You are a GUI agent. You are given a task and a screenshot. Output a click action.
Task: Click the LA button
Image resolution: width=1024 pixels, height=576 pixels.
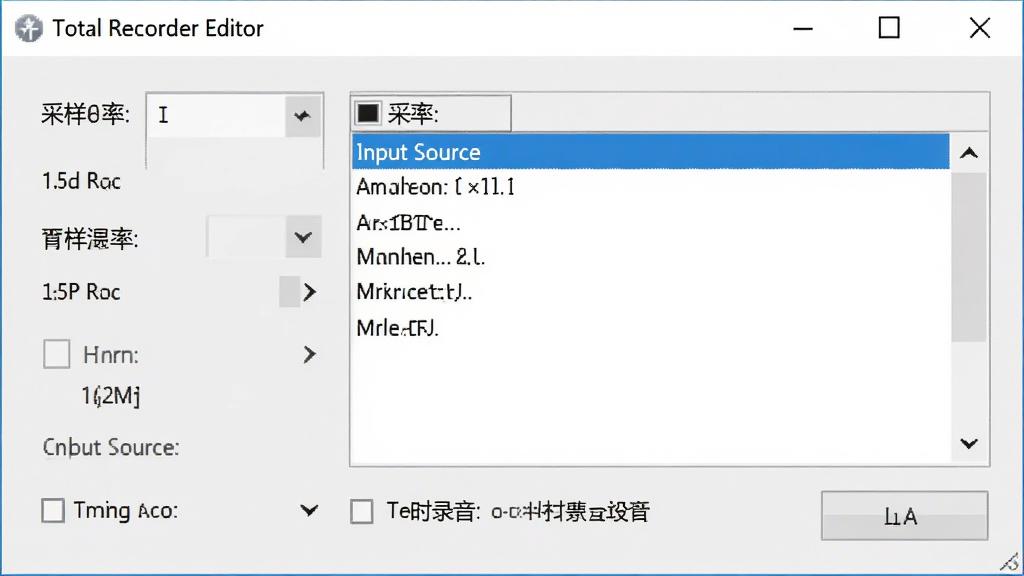[x=904, y=516]
